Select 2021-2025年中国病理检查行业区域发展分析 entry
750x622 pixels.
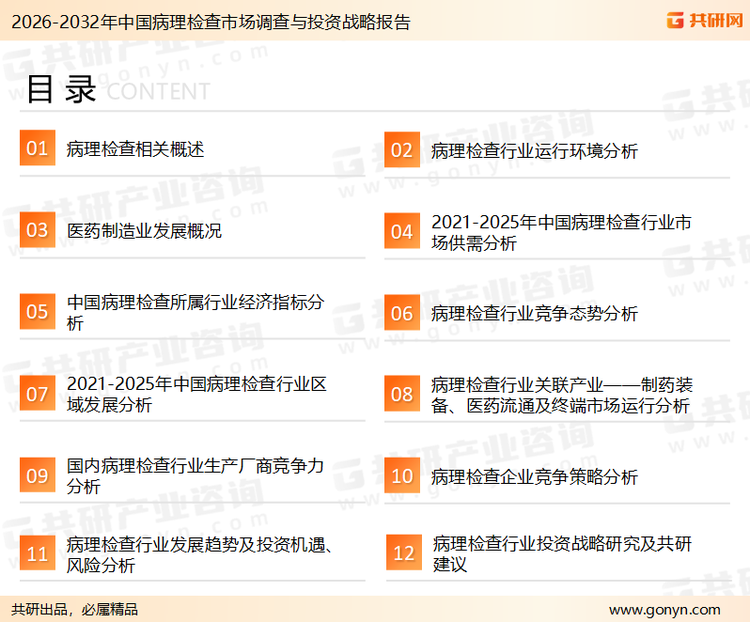click(x=196, y=394)
